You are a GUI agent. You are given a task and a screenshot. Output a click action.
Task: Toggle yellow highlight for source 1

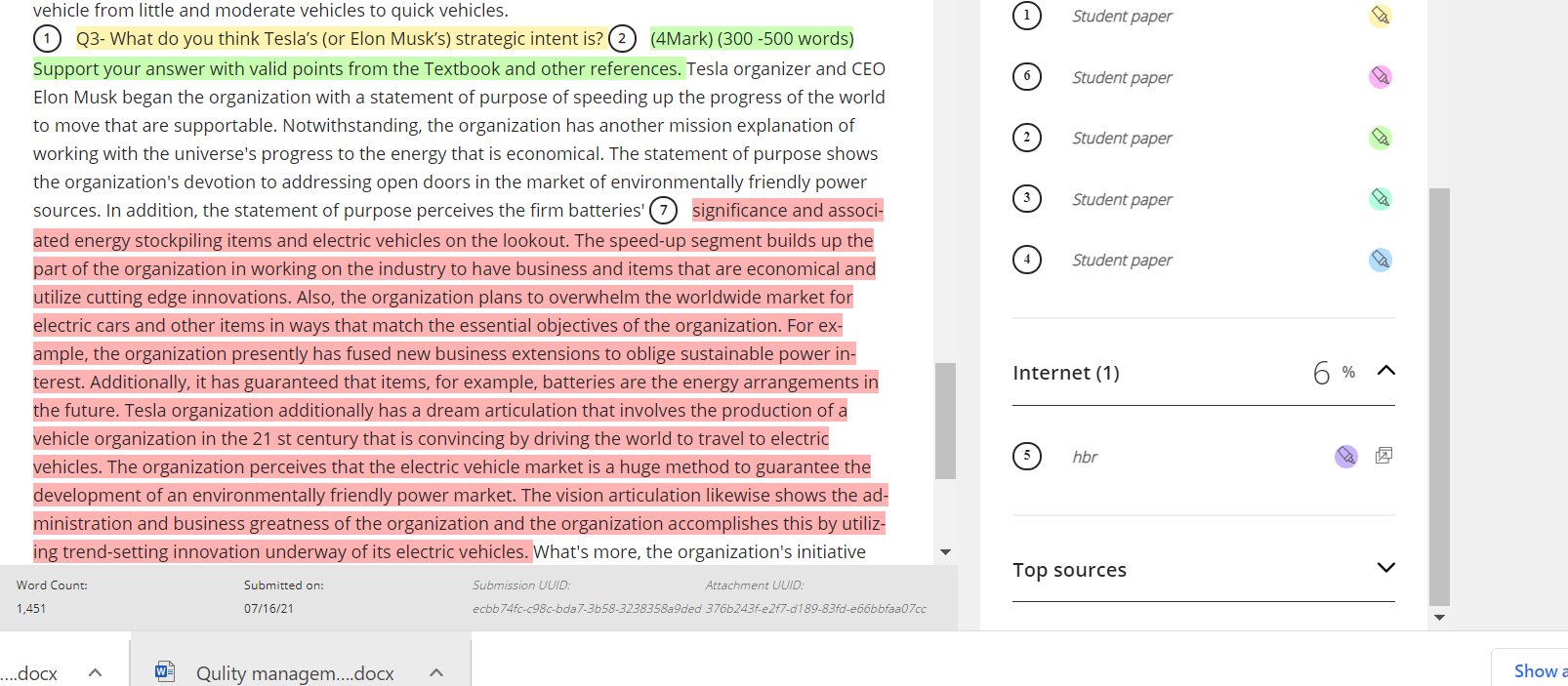pyautogui.click(x=1380, y=16)
